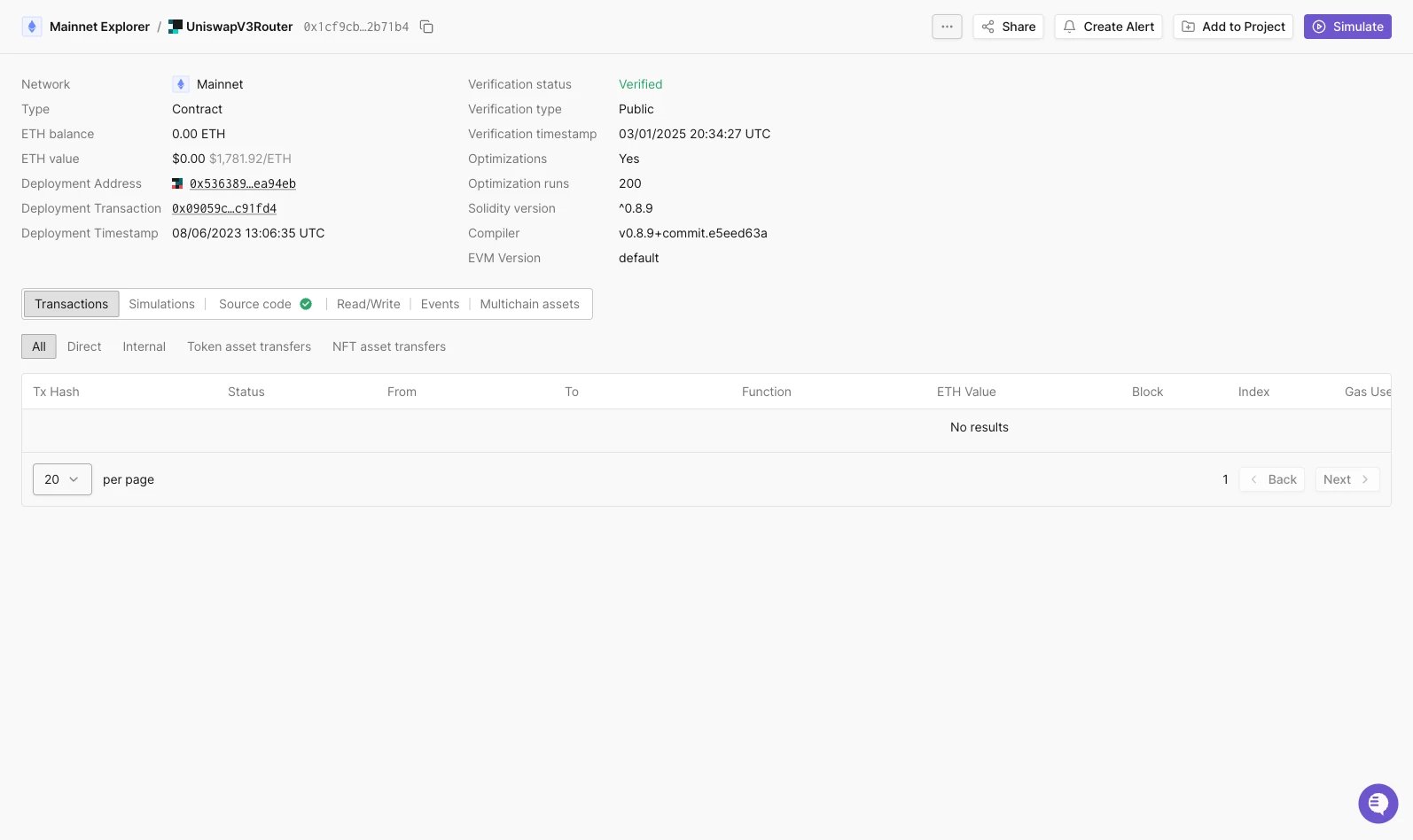The image size is (1413, 840).
Task: Click the Ethereum logo beside Mainnet Explorer
Action: [x=32, y=27]
